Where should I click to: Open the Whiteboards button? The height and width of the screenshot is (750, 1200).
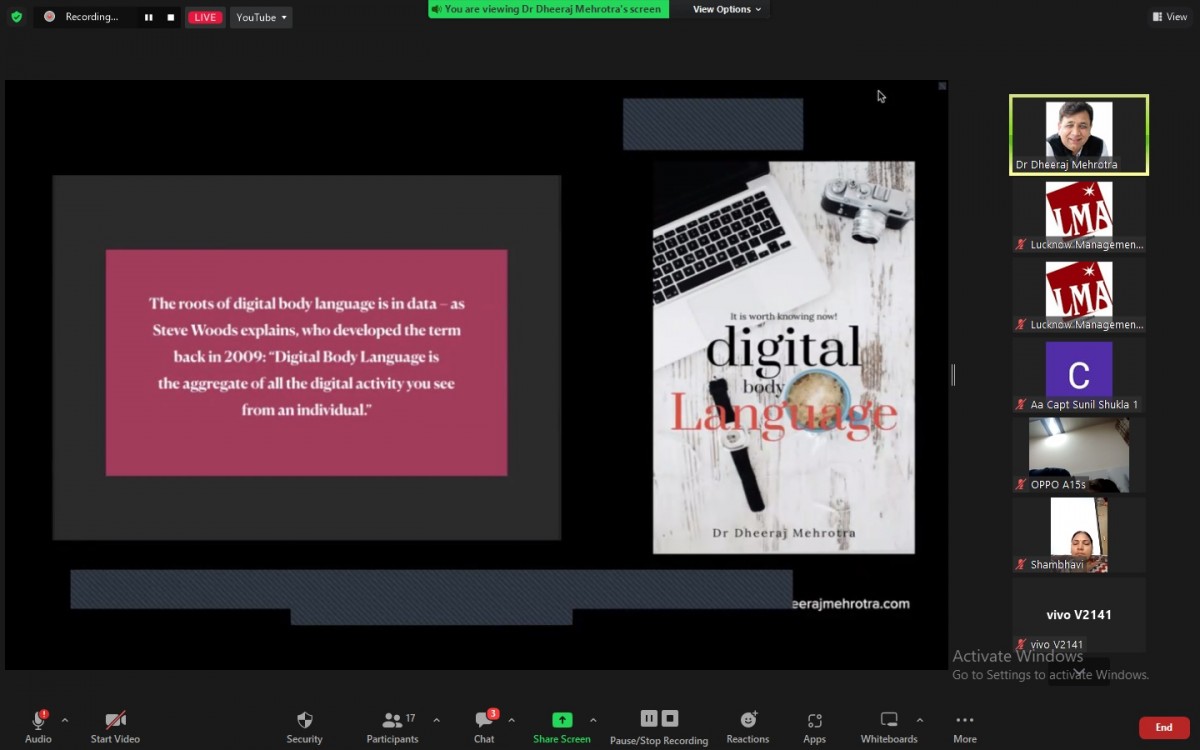coord(889,726)
